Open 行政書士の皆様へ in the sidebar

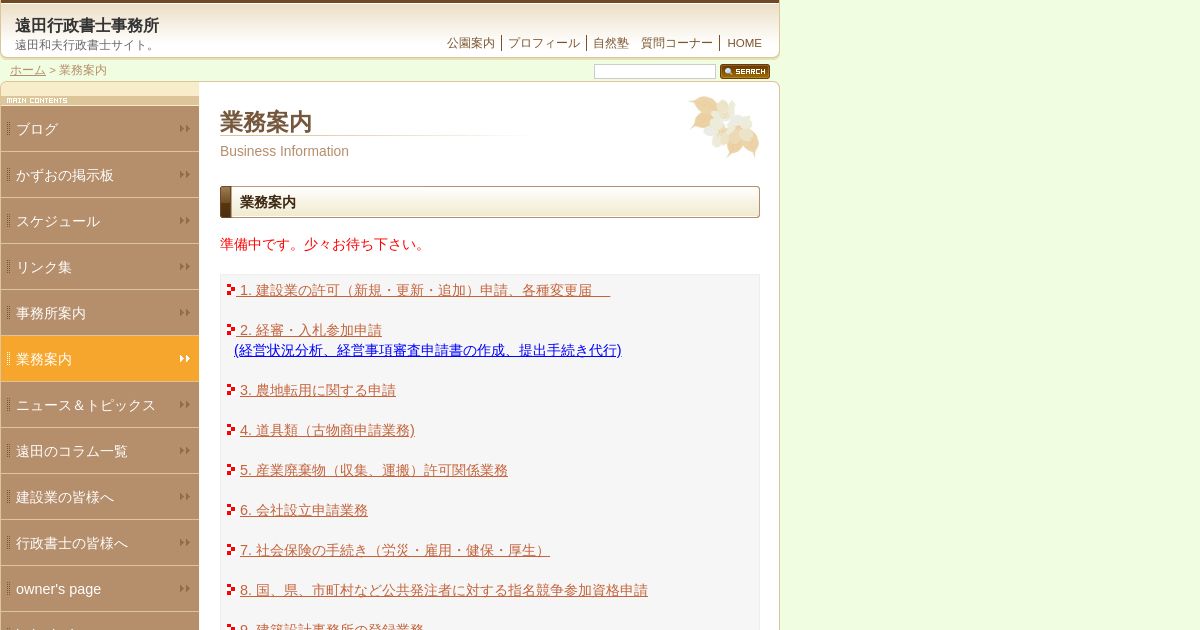(x=100, y=543)
